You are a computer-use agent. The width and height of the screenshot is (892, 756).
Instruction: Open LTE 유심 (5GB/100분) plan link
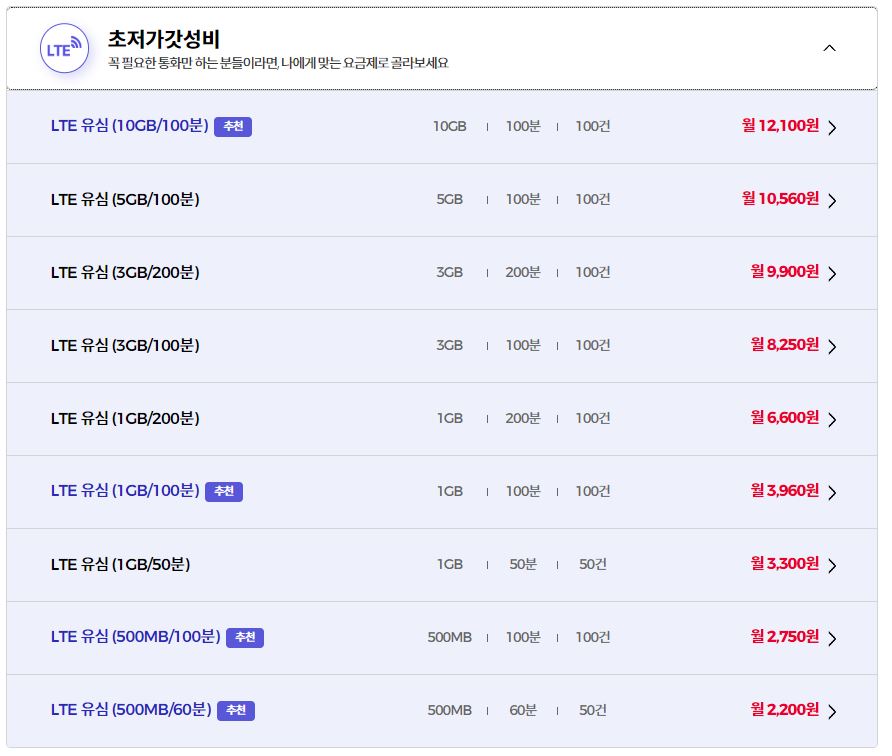(x=125, y=200)
